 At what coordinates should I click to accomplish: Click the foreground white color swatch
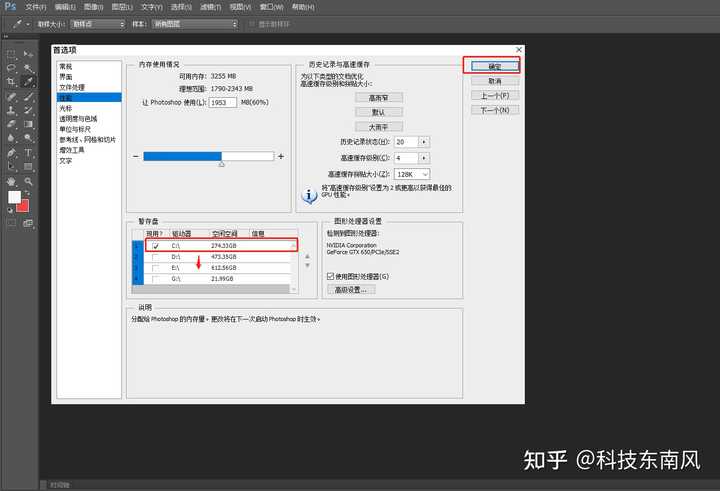pos(14,197)
